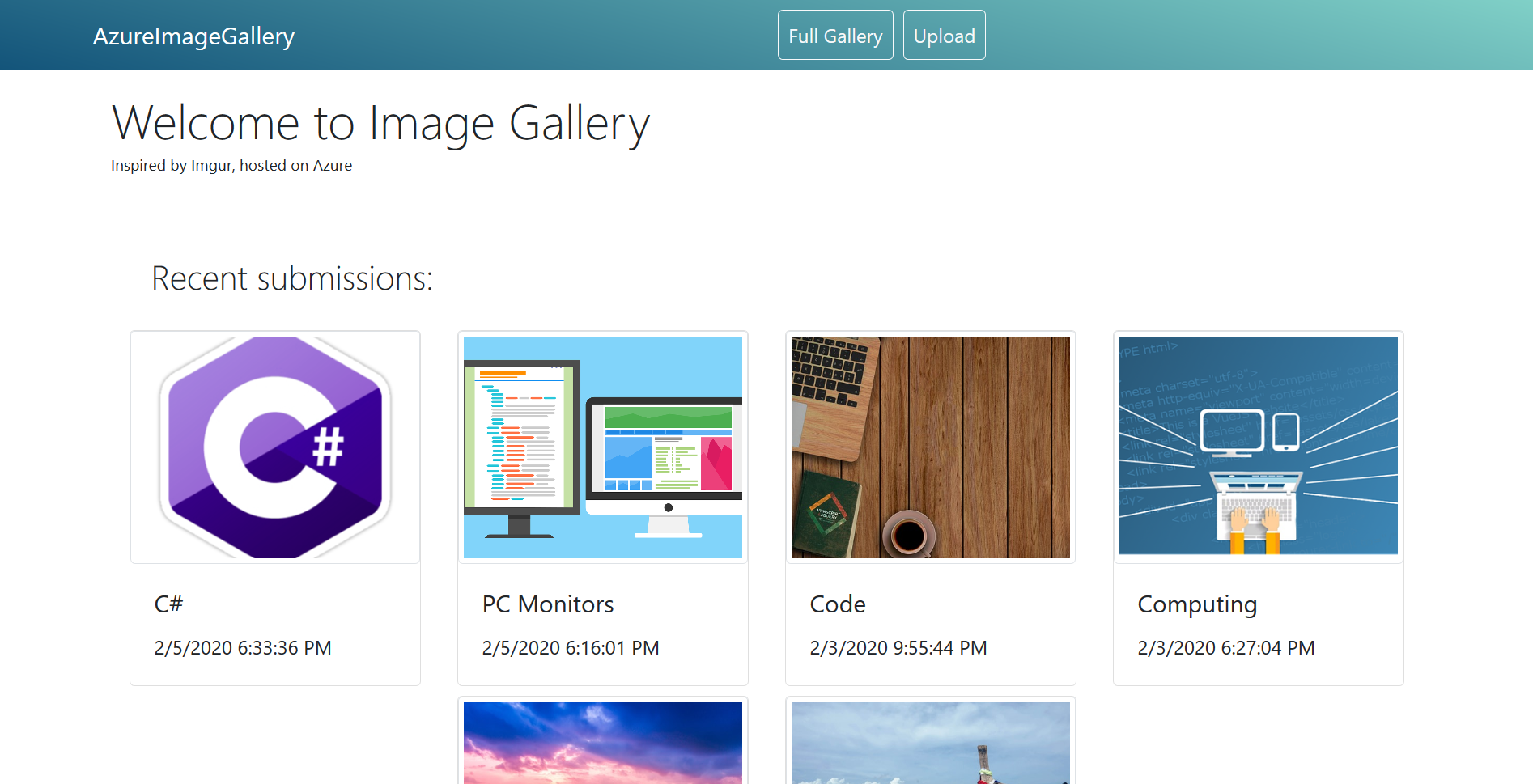
Task: View the C# logo image
Action: tap(275, 447)
